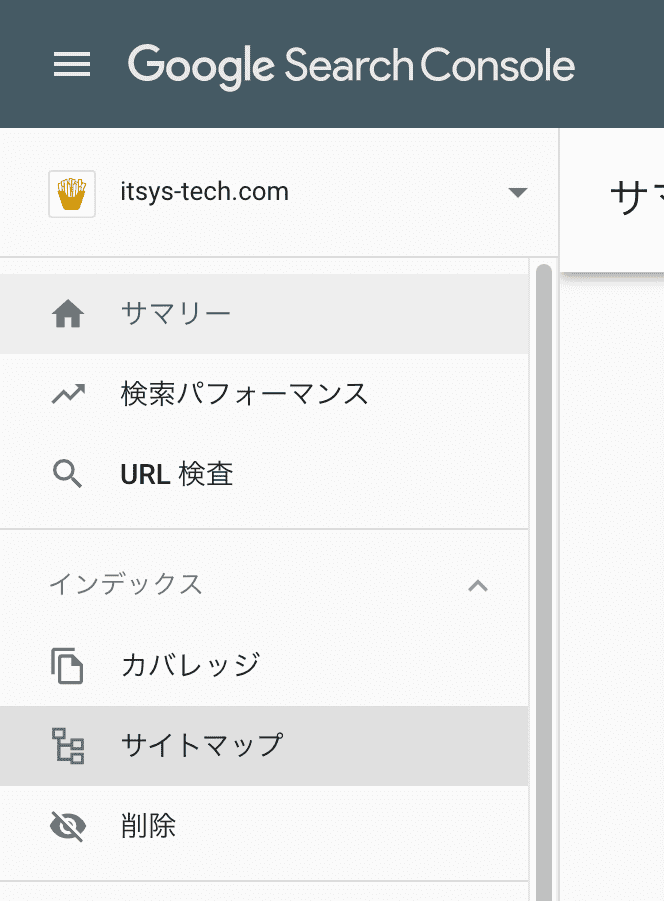Click the coverage pages icon
664x901 pixels.
pyautogui.click(x=67, y=665)
